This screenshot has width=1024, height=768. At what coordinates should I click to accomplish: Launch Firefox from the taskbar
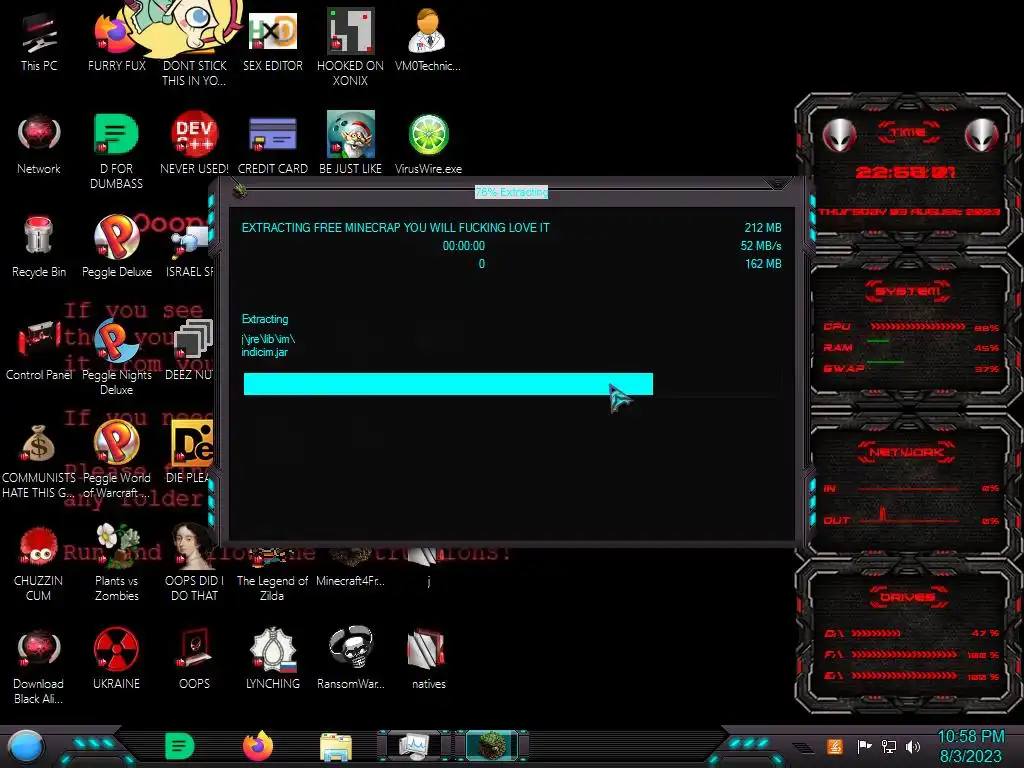pyautogui.click(x=258, y=746)
